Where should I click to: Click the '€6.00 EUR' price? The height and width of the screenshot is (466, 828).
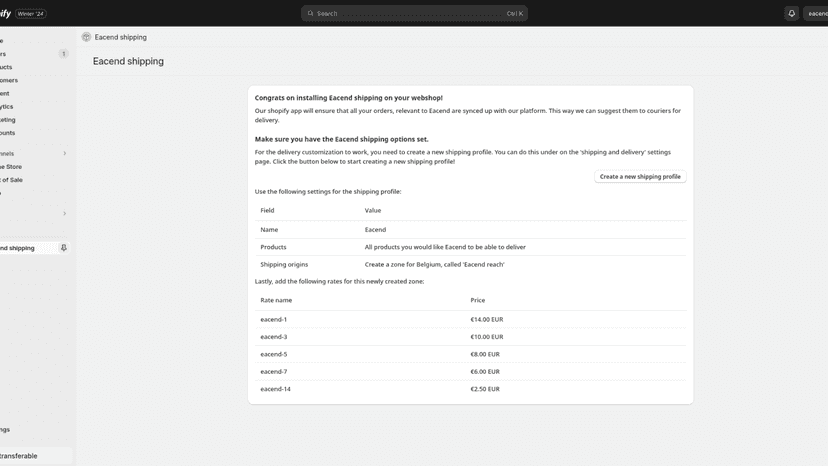tap(485, 372)
